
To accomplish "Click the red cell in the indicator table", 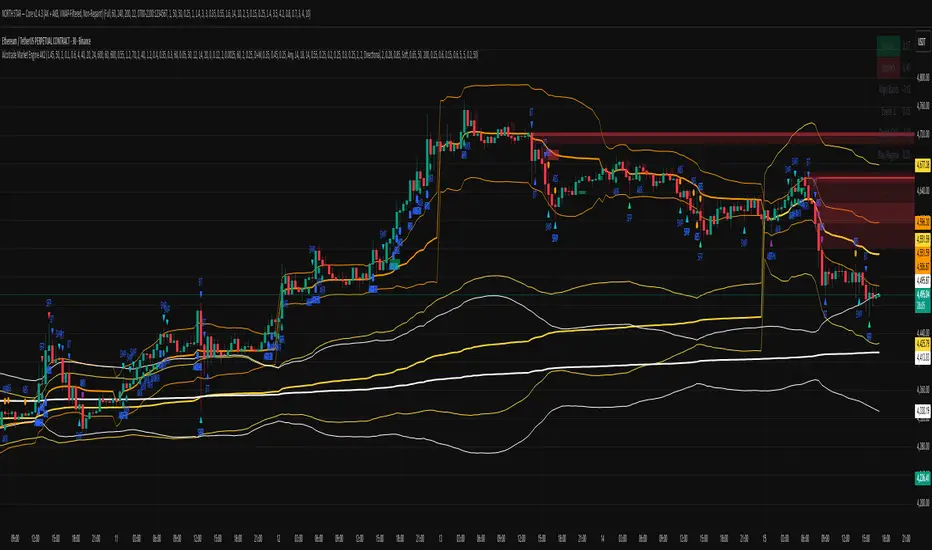I will click(889, 68).
